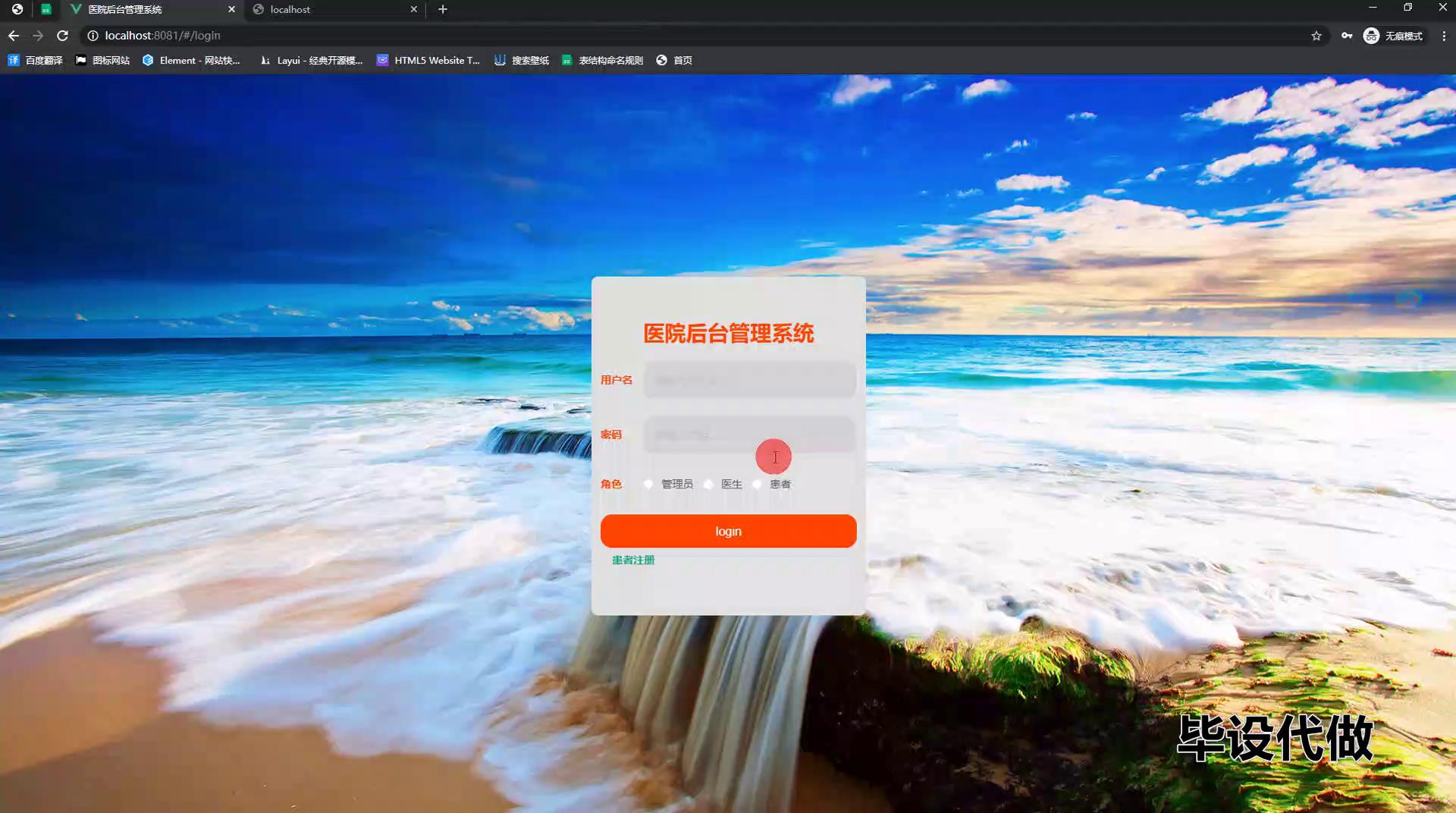The height and width of the screenshot is (813, 1456).
Task: Select the 管理员 role radio button
Action: [648, 484]
